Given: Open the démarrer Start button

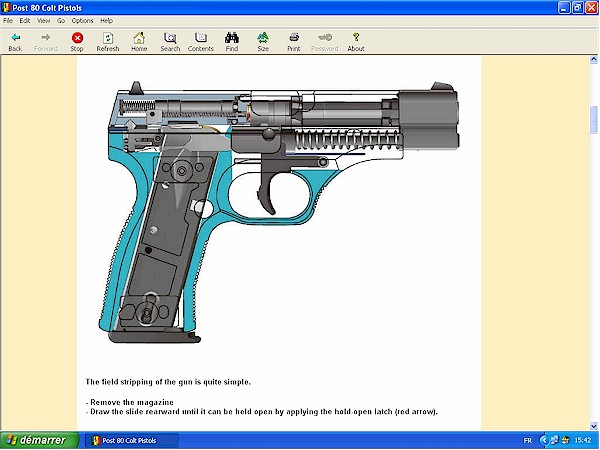Looking at the screenshot, I should (x=39, y=440).
